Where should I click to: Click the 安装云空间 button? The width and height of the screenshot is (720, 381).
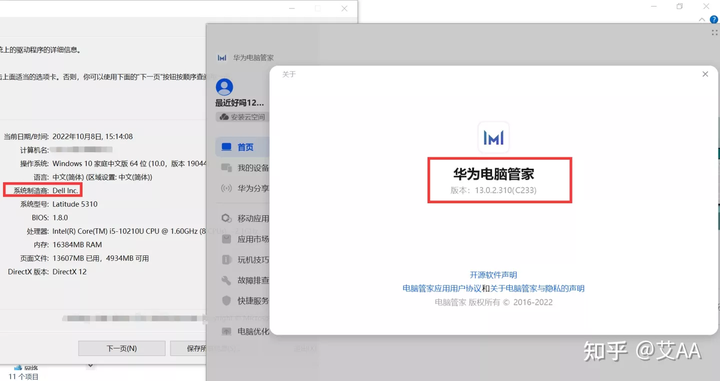click(242, 117)
